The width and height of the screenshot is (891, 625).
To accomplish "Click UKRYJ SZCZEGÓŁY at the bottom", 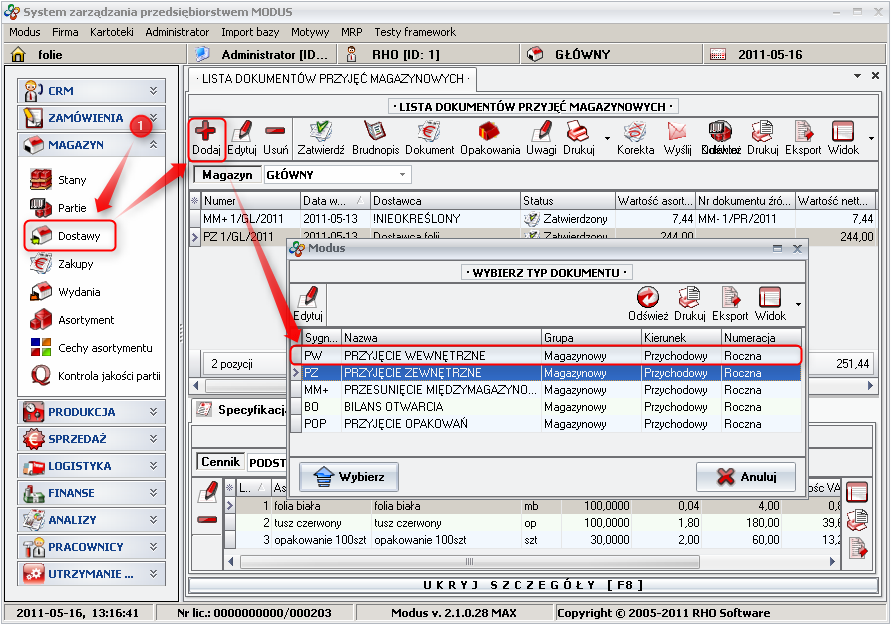I will click(x=536, y=584).
